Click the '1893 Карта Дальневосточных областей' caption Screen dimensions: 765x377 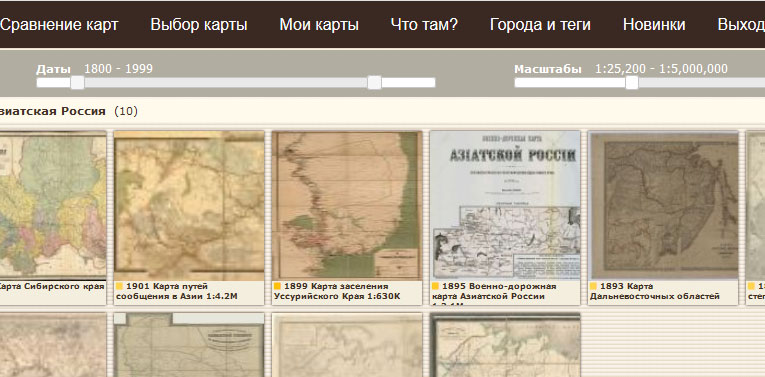[x=655, y=291]
